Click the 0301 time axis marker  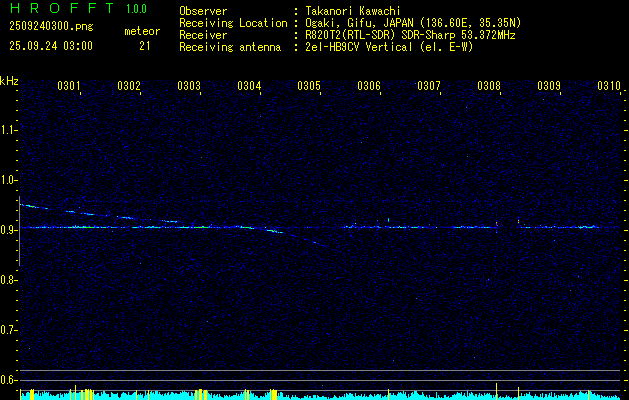pos(69,86)
